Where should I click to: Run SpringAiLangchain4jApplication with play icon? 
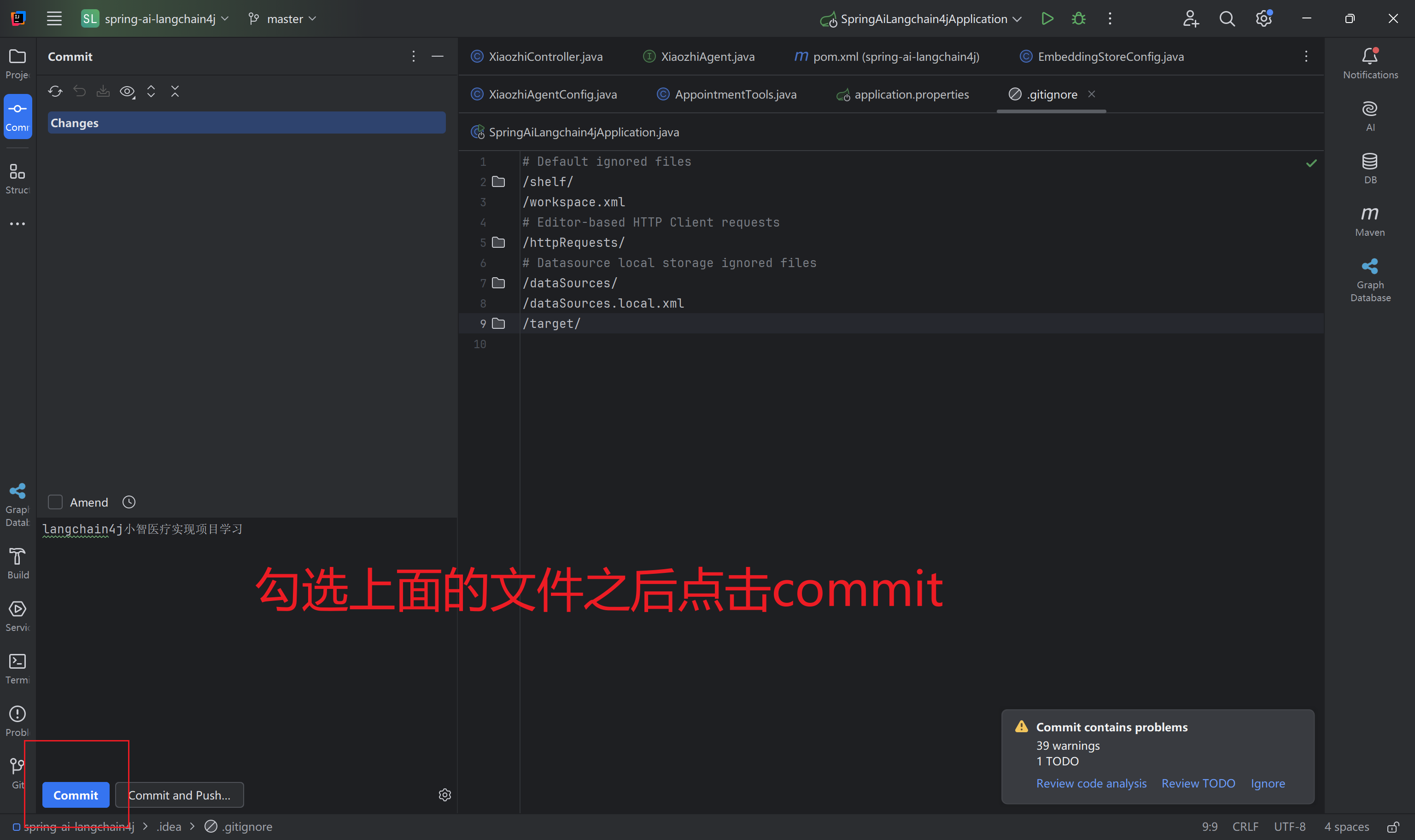tap(1047, 19)
